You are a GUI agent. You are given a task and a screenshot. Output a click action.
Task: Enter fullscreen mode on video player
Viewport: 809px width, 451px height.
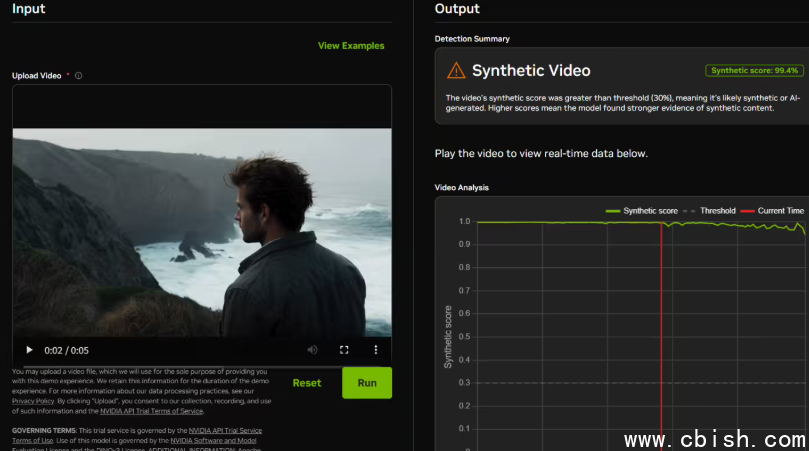[344, 350]
